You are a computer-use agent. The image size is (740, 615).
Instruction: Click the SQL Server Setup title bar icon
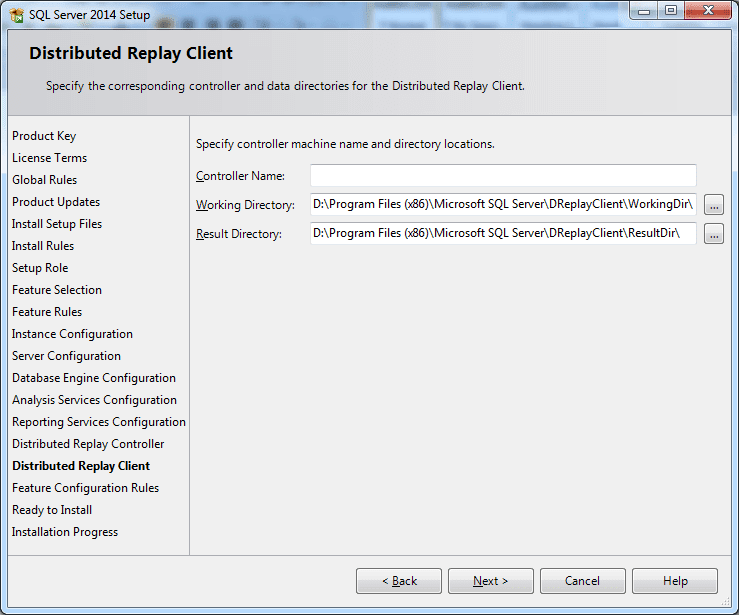coord(17,15)
